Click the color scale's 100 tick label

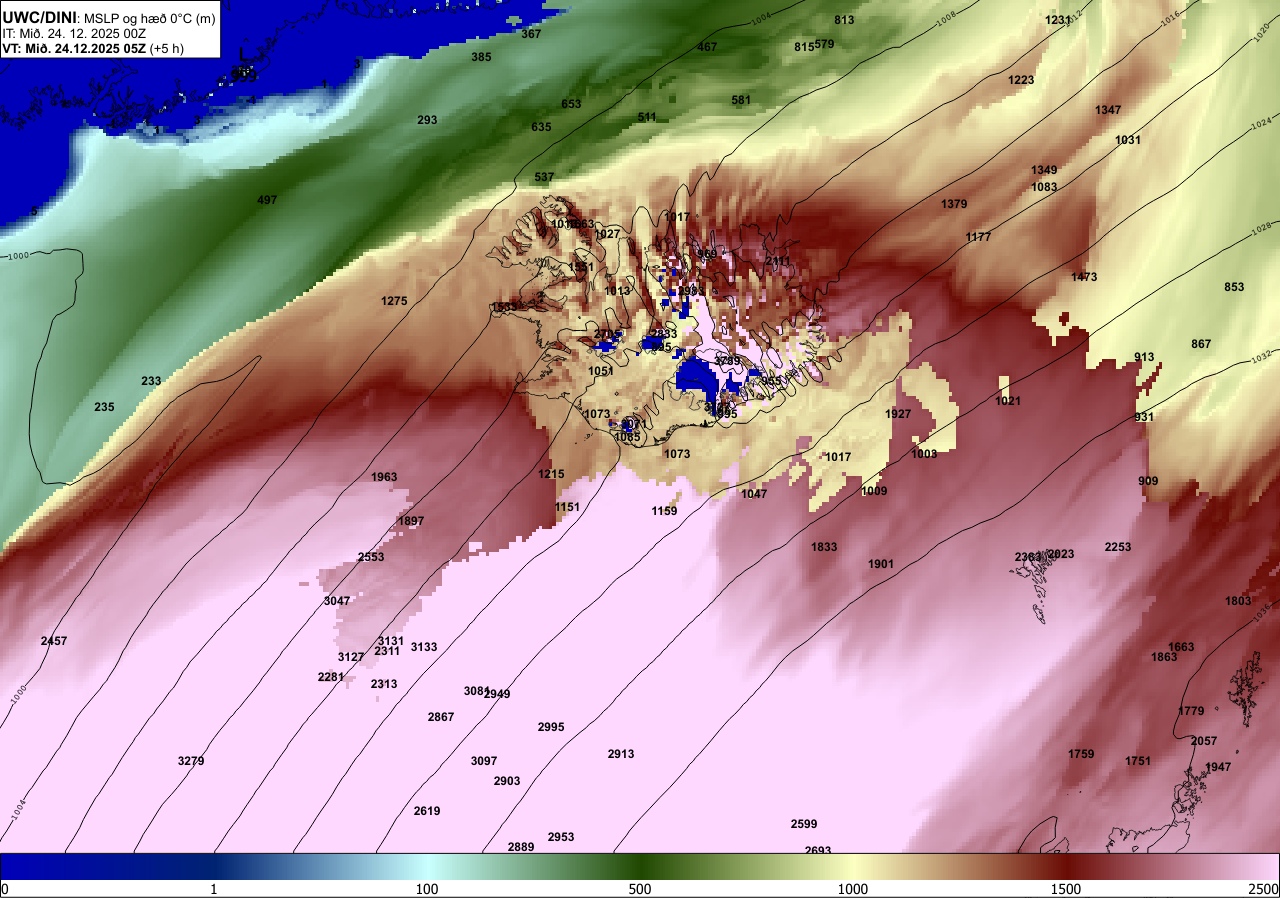427,889
